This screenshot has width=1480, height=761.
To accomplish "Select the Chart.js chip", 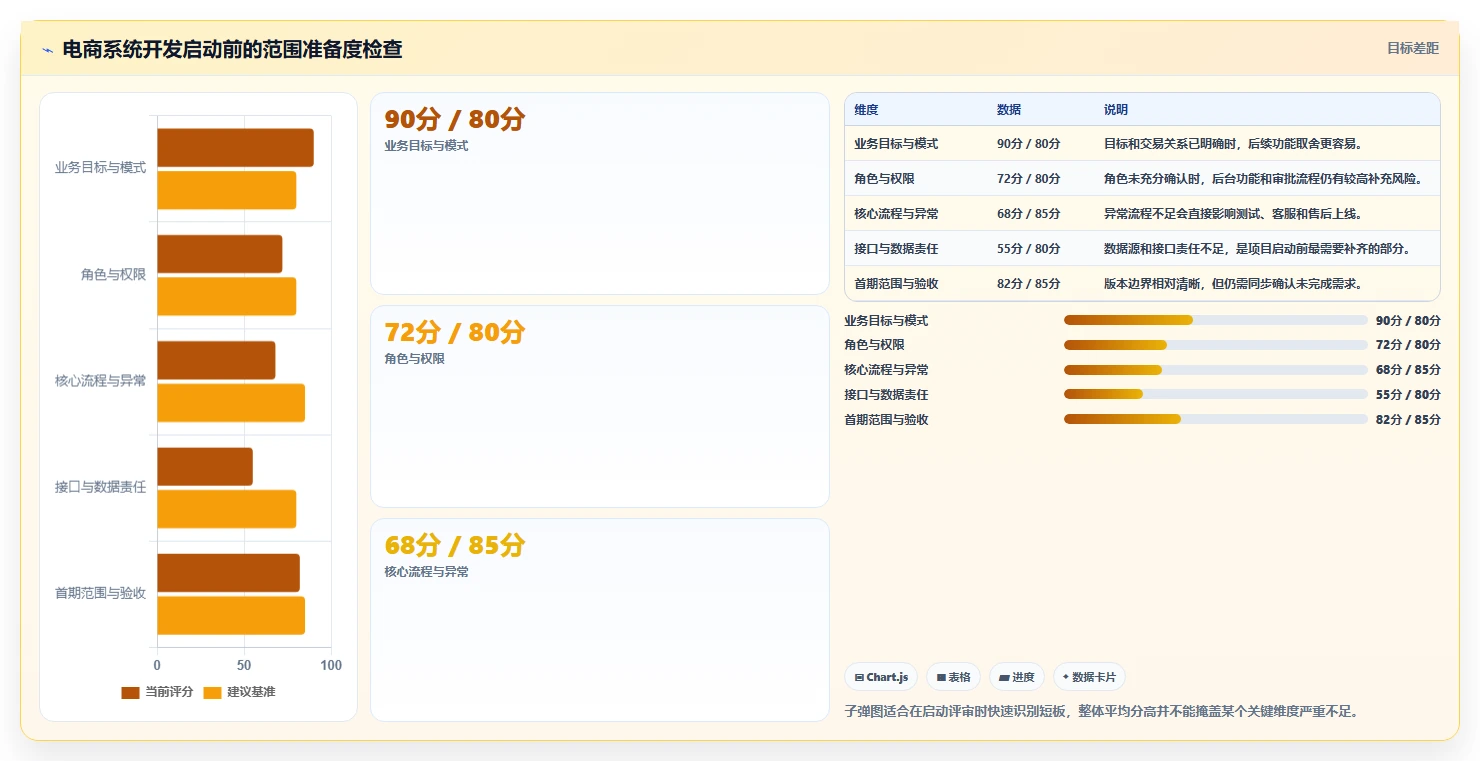I will point(881,677).
